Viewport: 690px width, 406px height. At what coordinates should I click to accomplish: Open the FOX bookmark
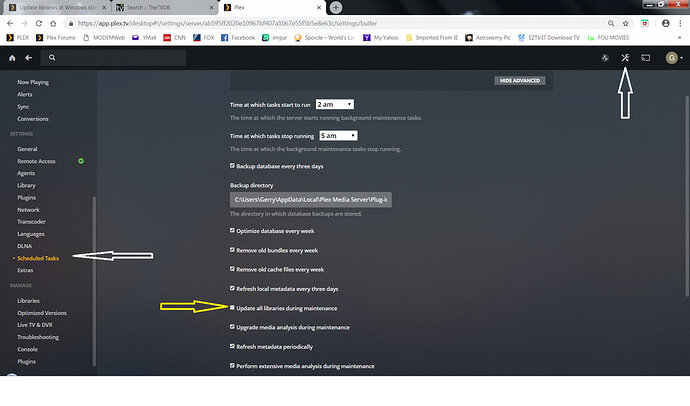[204, 38]
